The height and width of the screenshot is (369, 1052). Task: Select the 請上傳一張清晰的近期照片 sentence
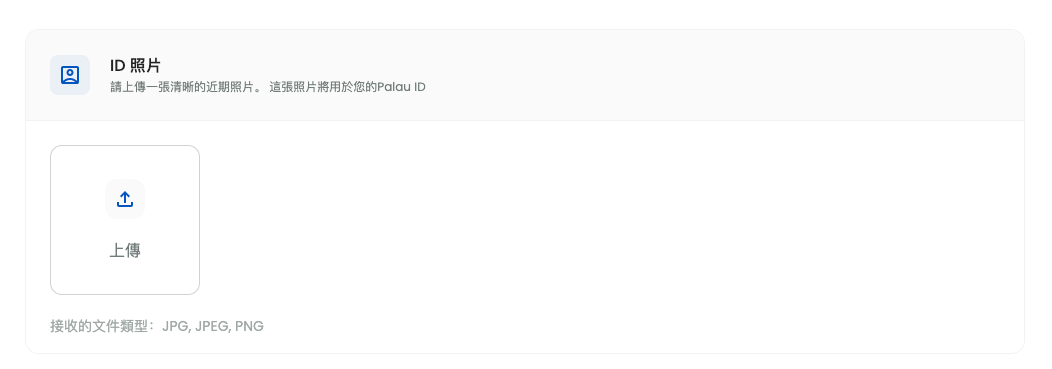(x=186, y=87)
